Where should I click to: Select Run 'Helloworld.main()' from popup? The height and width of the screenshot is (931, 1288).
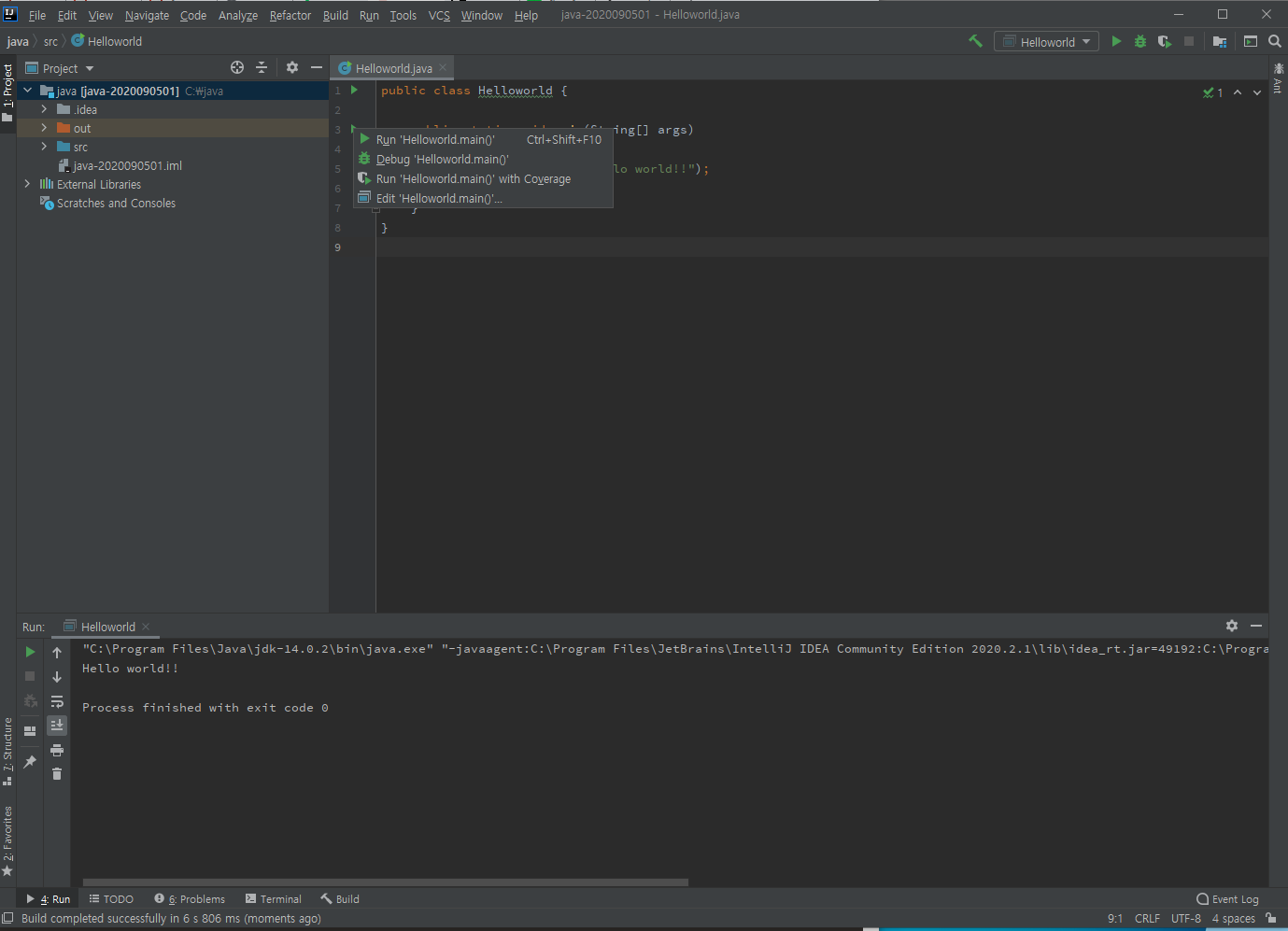tap(483, 140)
